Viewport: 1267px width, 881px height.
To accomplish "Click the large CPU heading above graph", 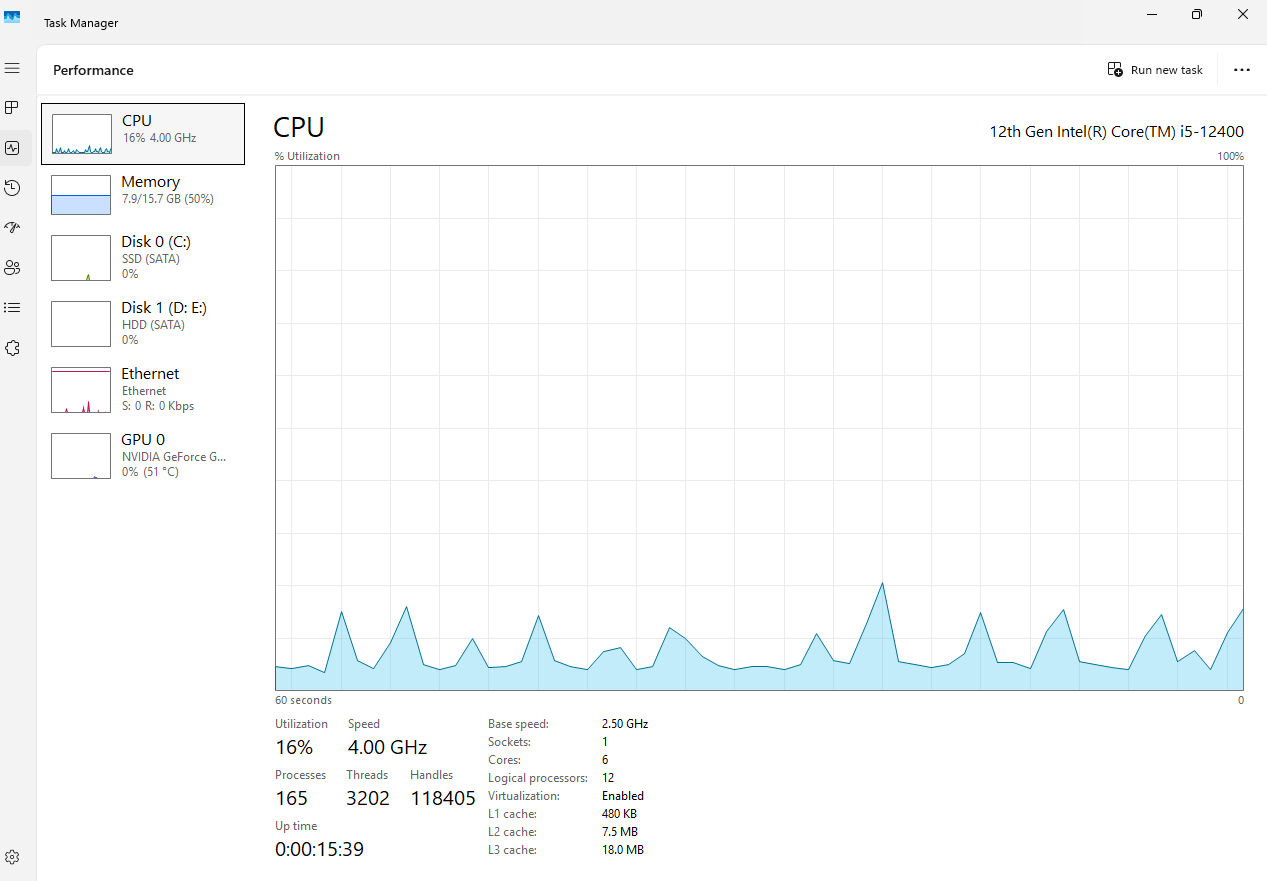I will pyautogui.click(x=299, y=127).
